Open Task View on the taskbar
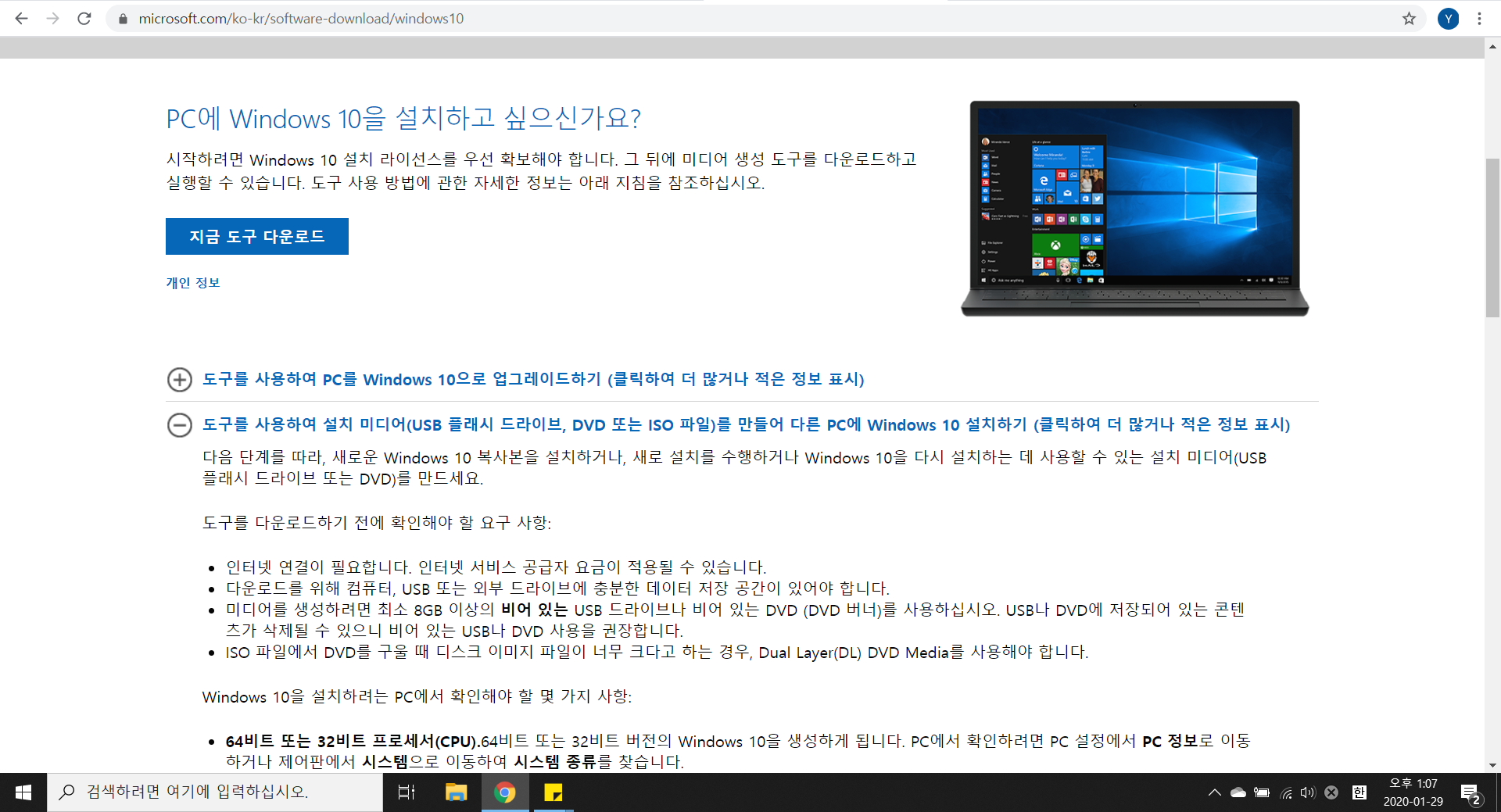 tap(407, 792)
